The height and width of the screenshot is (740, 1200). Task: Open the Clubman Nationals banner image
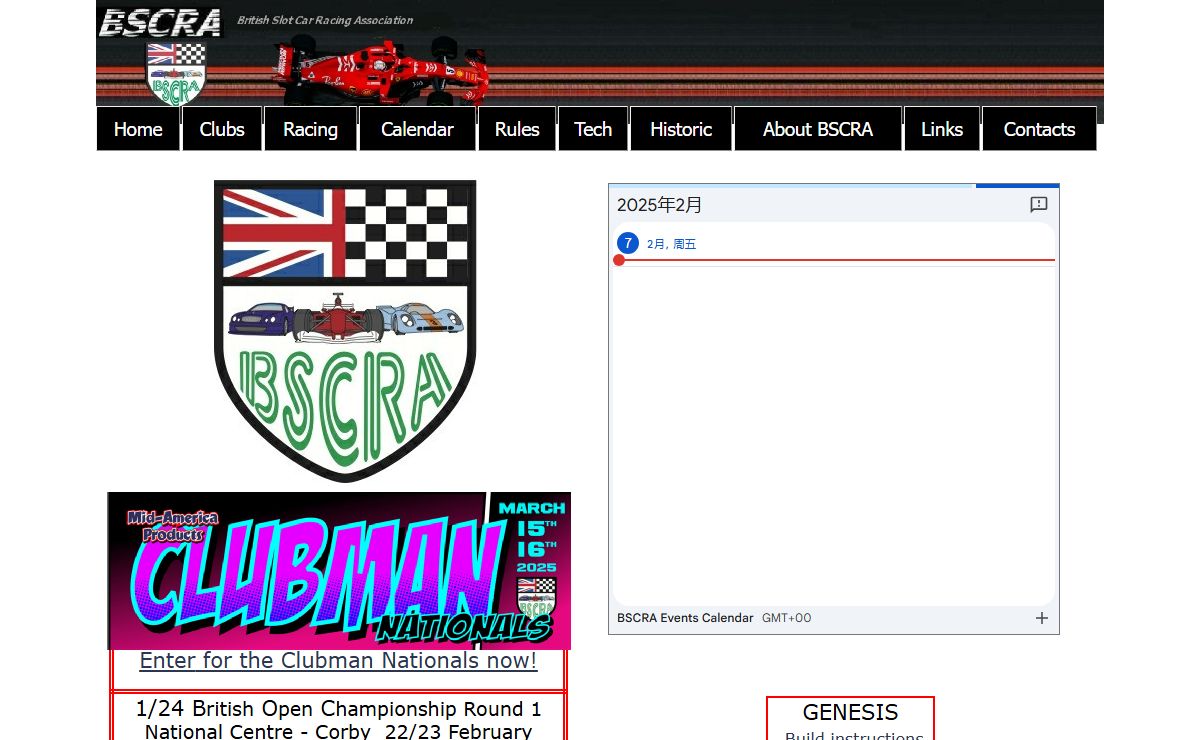click(339, 571)
